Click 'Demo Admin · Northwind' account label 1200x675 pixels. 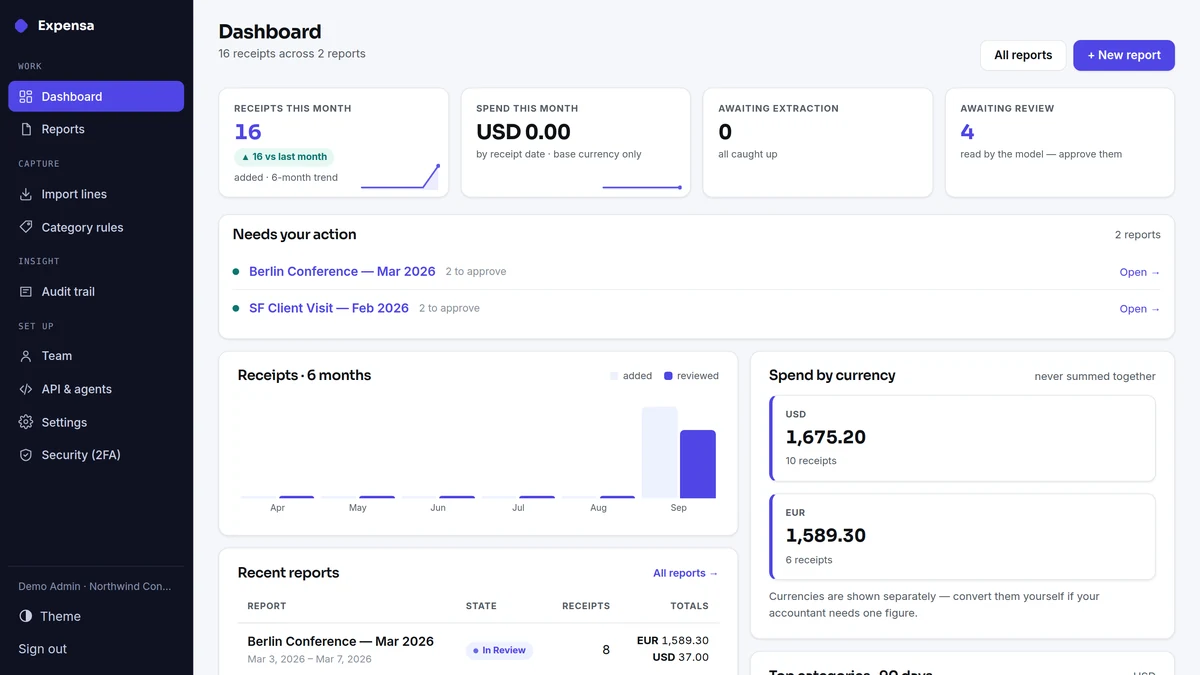point(95,586)
